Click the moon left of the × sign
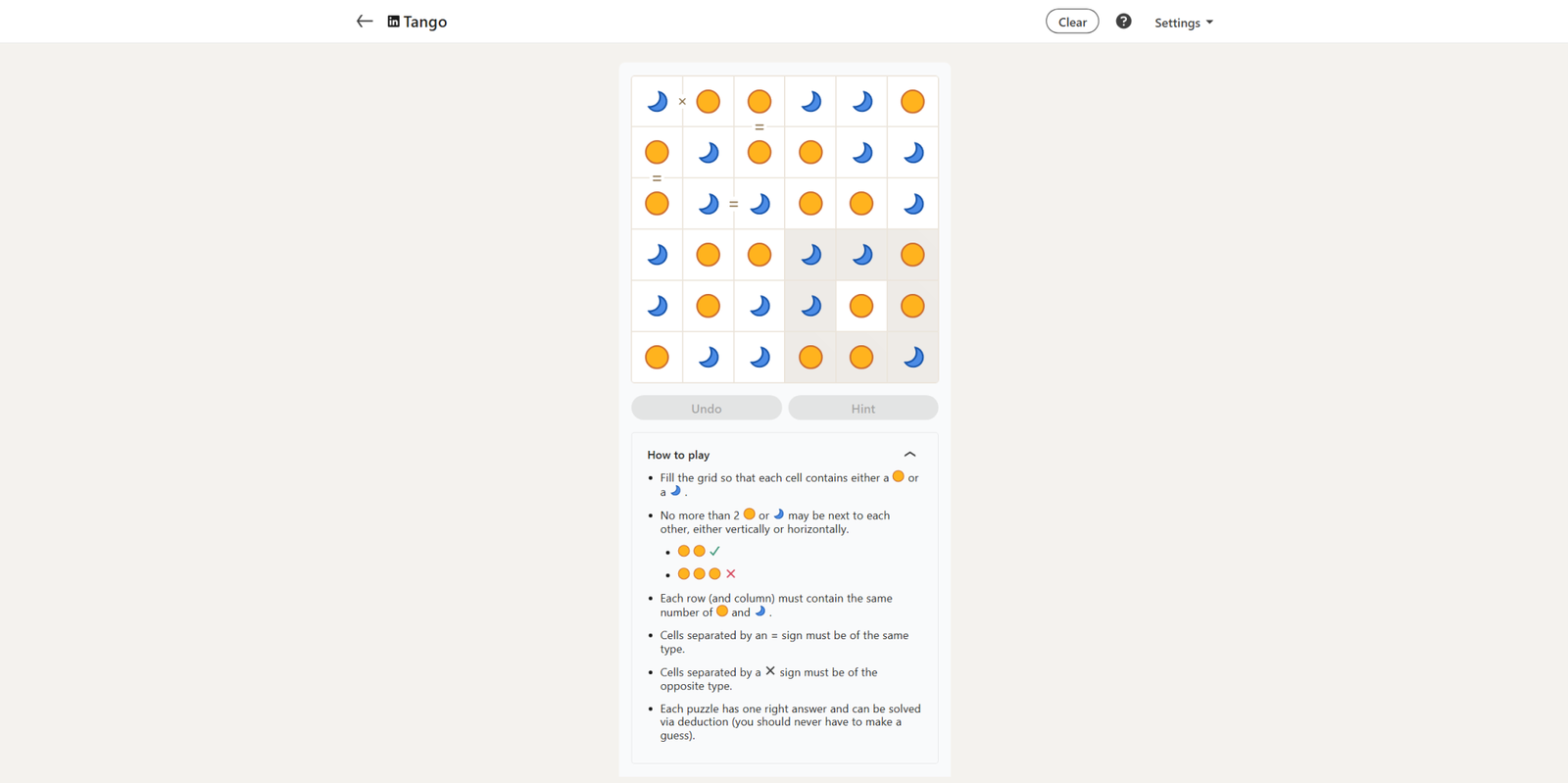This screenshot has height=783, width=1568. coord(657,102)
